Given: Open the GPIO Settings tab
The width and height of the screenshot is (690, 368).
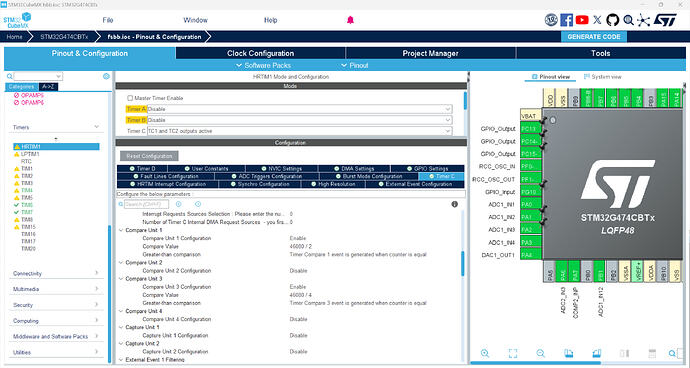Looking at the screenshot, I should (x=427, y=169).
